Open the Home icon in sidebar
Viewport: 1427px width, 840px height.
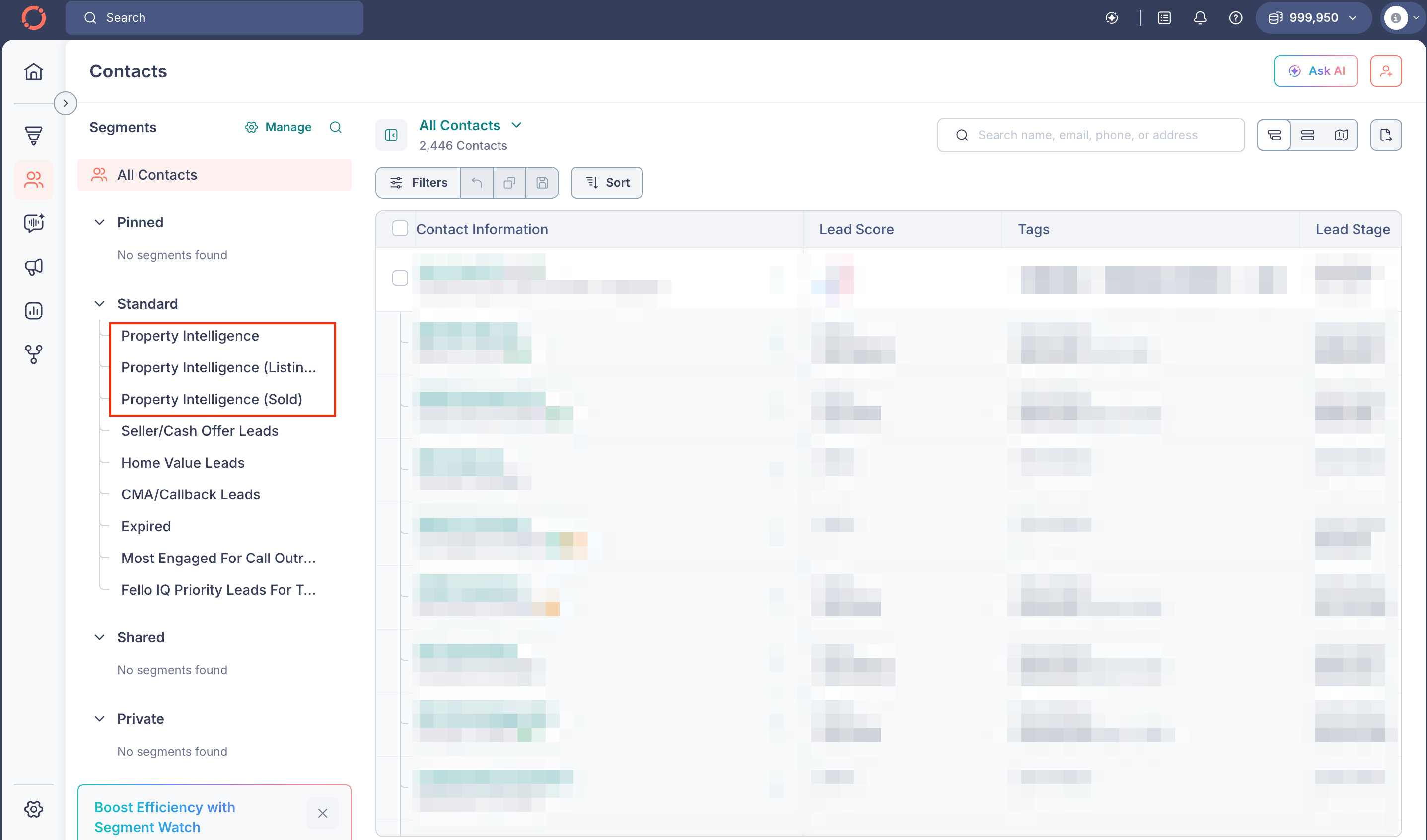point(33,72)
